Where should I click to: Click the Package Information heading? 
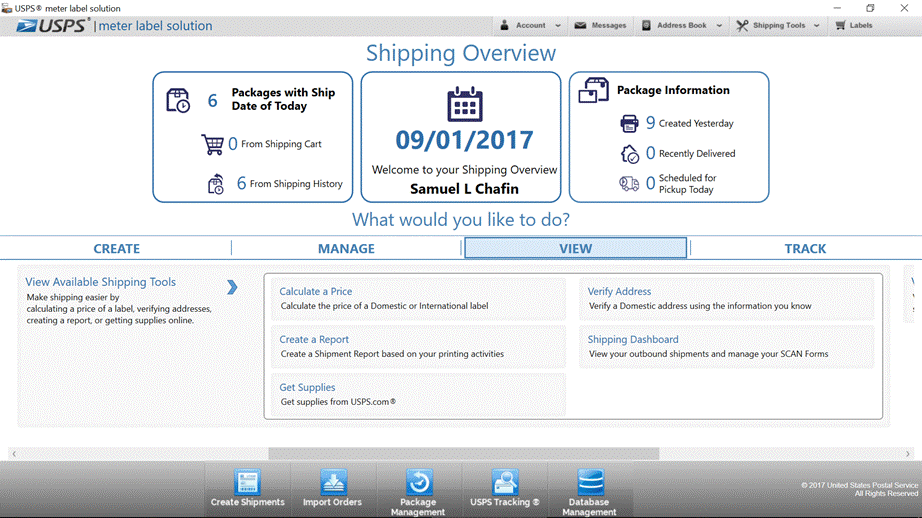point(673,90)
